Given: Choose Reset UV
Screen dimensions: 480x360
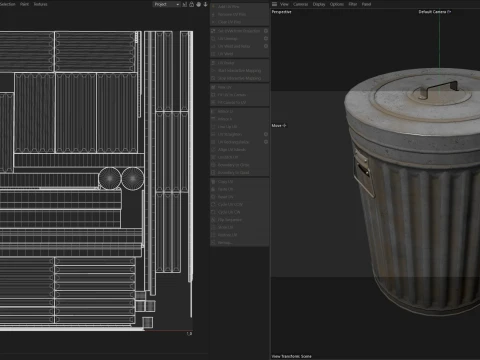Looking at the screenshot, I should [240, 197].
